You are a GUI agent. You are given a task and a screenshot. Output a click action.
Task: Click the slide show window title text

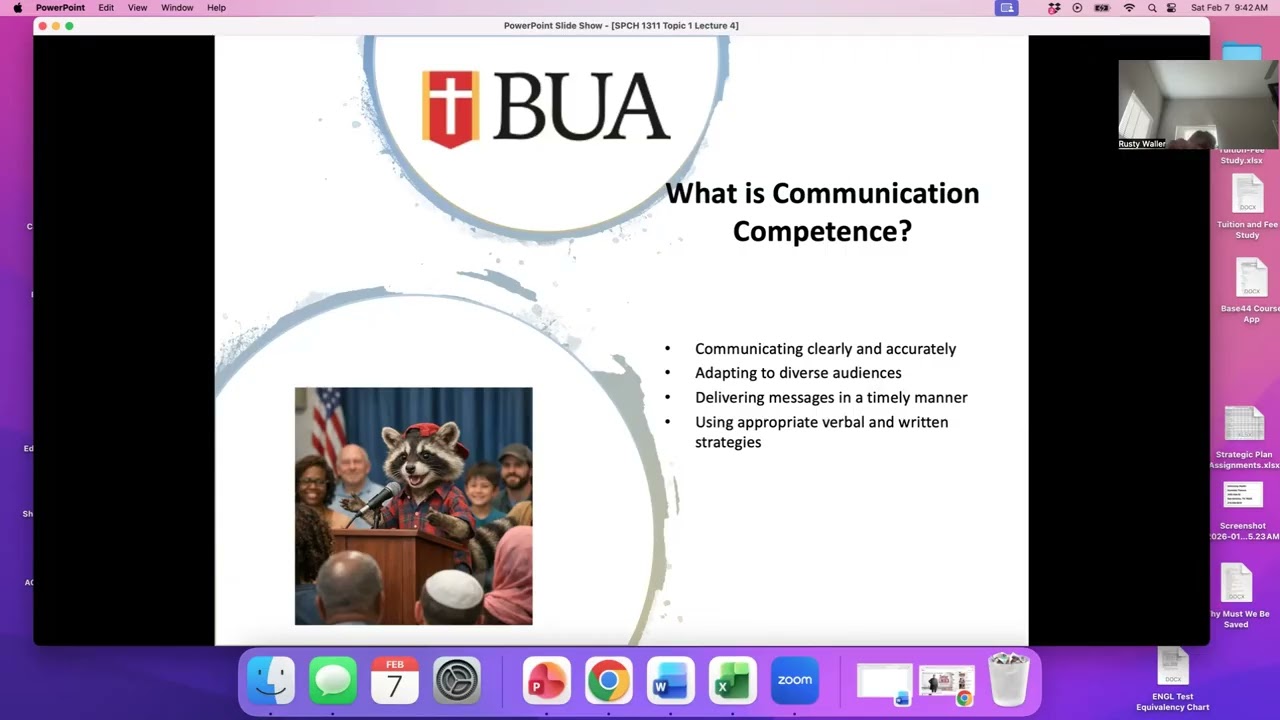click(x=621, y=25)
